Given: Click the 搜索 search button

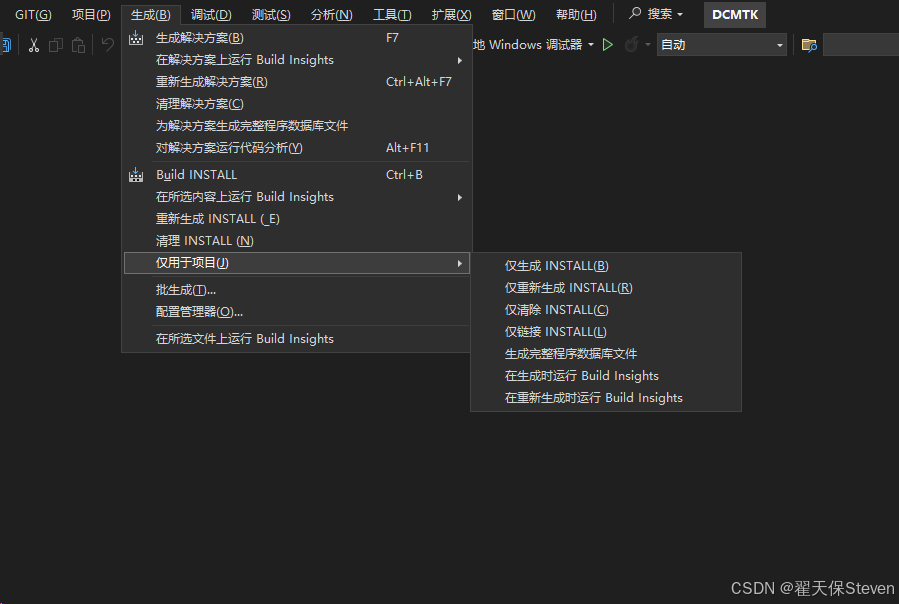Looking at the screenshot, I should (x=656, y=14).
